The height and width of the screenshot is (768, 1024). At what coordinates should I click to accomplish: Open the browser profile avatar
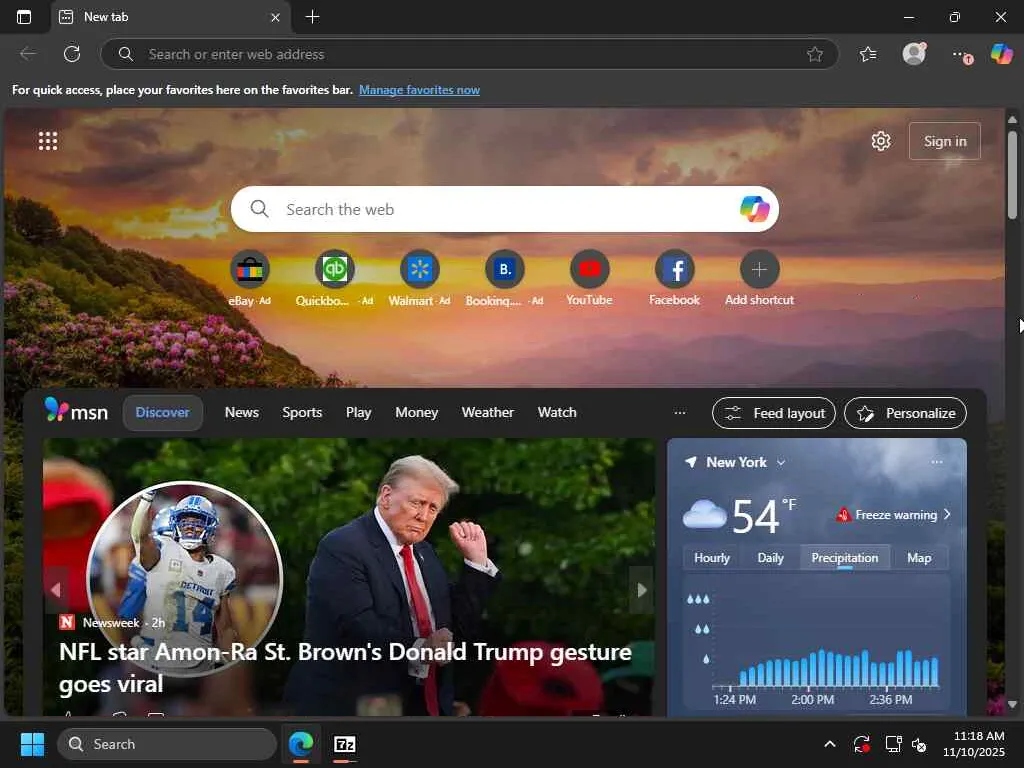pos(914,54)
